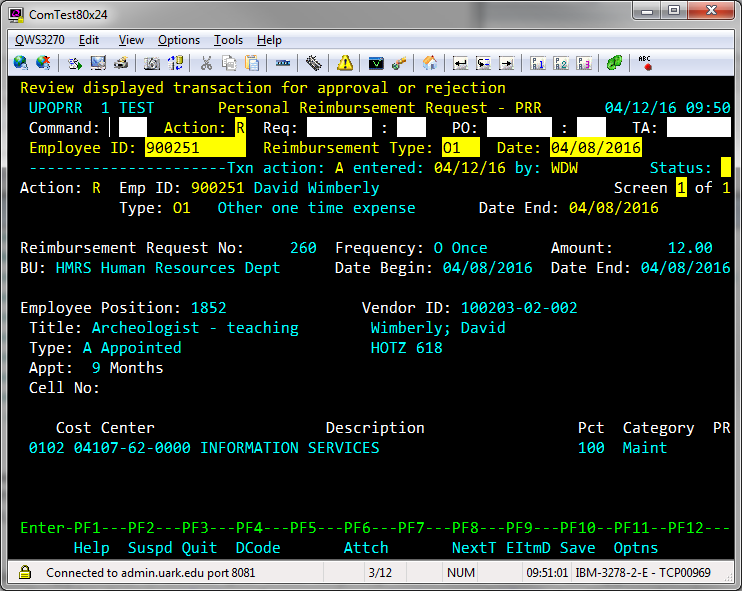Click the PF2 Suspd key label
The image size is (742, 591).
150,548
